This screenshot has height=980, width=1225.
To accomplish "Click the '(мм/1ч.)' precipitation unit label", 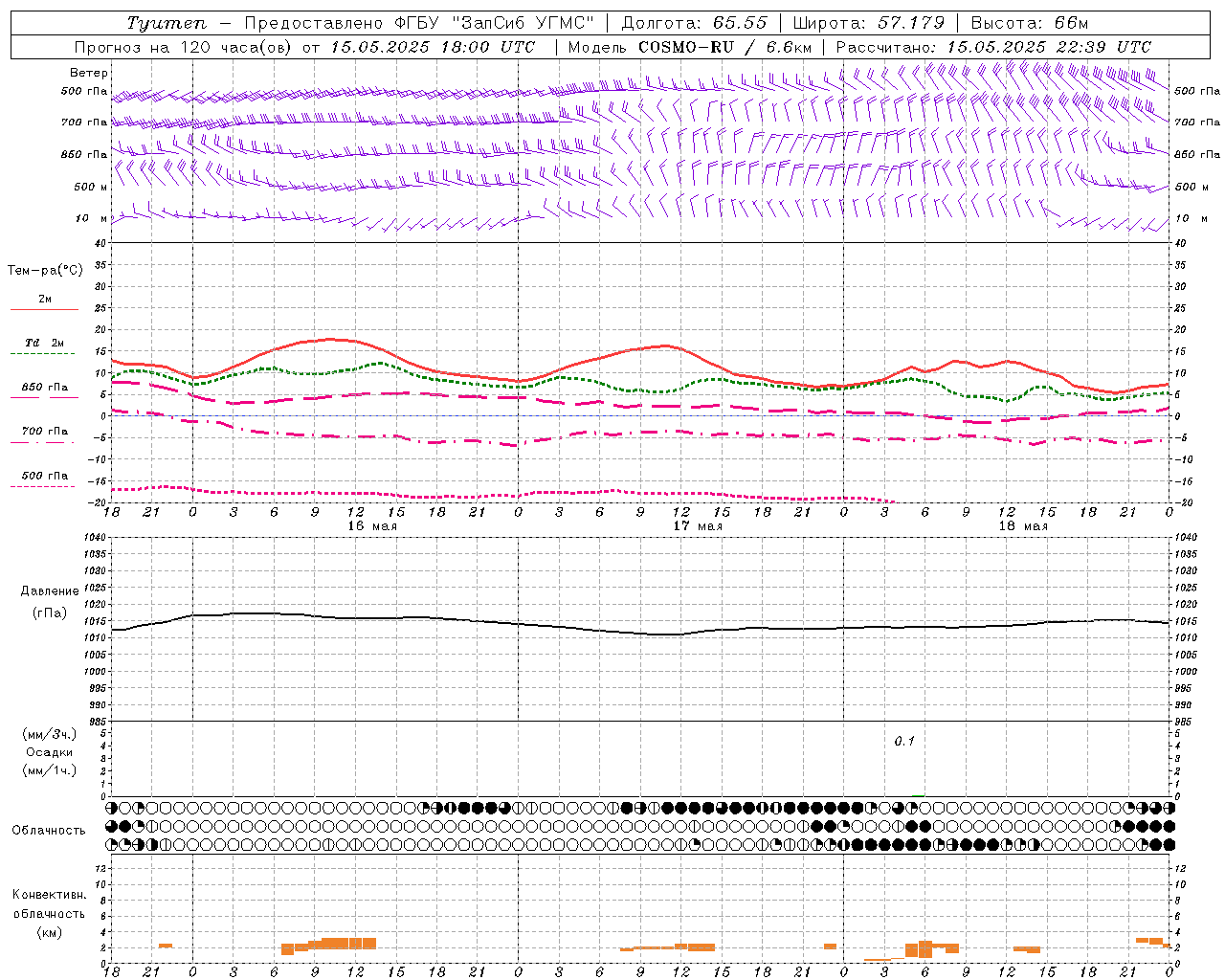I will tap(51, 770).
